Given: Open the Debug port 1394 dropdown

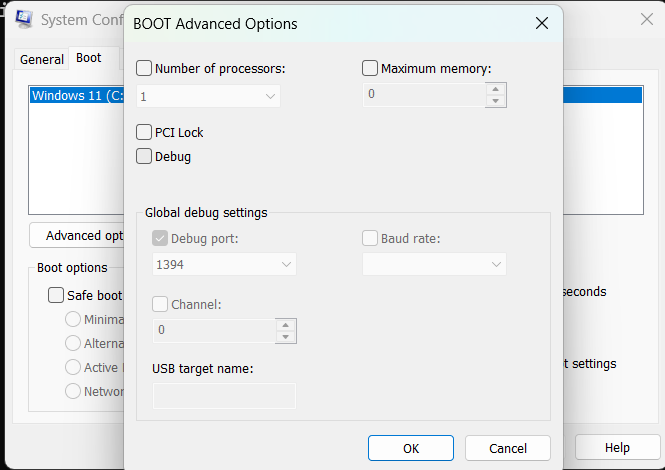Looking at the screenshot, I should point(224,264).
